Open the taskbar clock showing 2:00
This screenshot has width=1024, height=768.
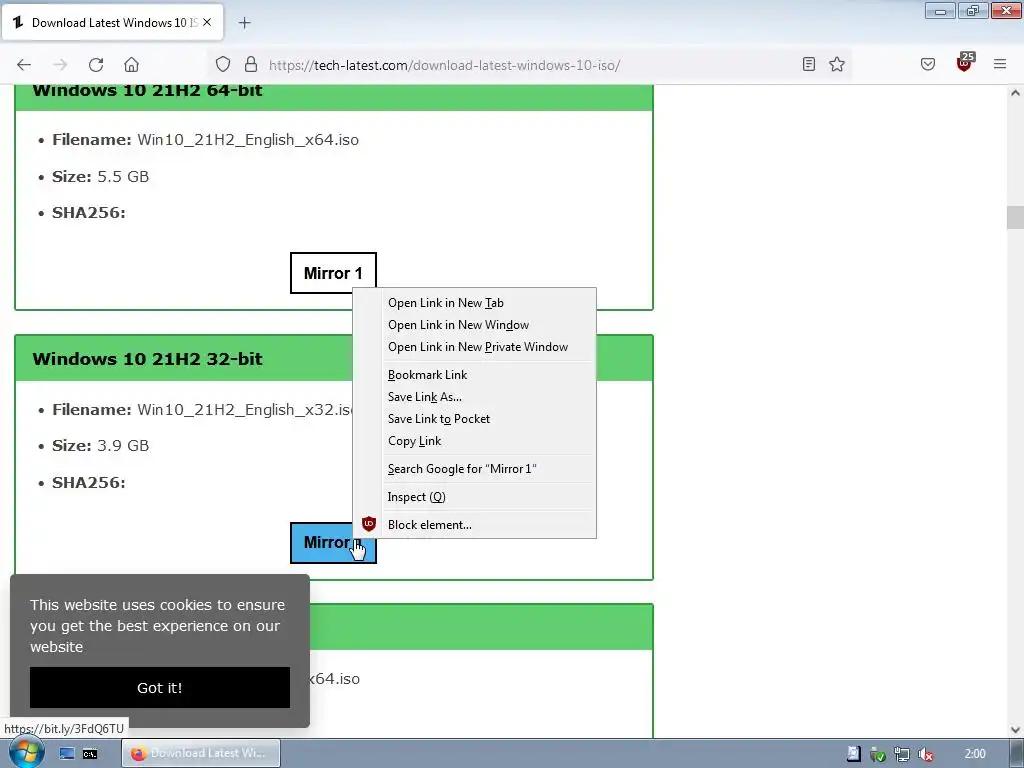pos(975,754)
